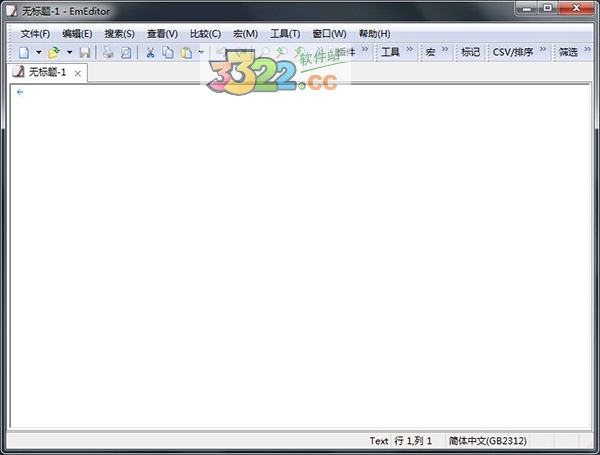Click the Save disk icon
600x455 pixels.
click(85, 52)
